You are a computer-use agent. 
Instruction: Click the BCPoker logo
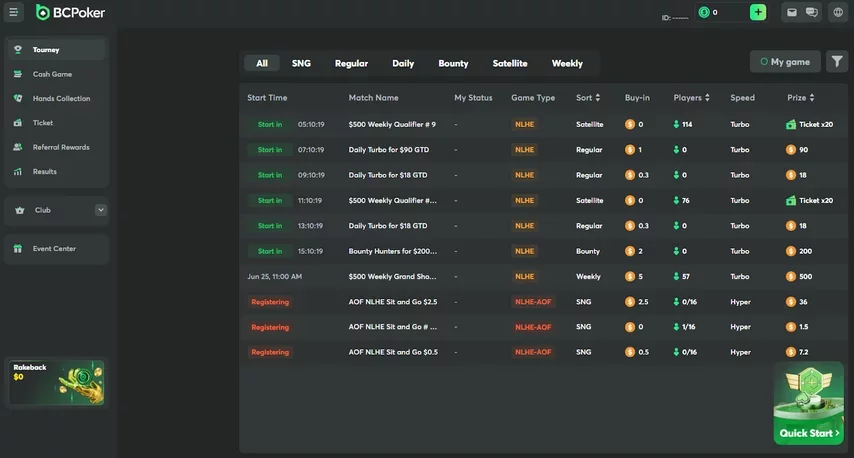tap(70, 12)
